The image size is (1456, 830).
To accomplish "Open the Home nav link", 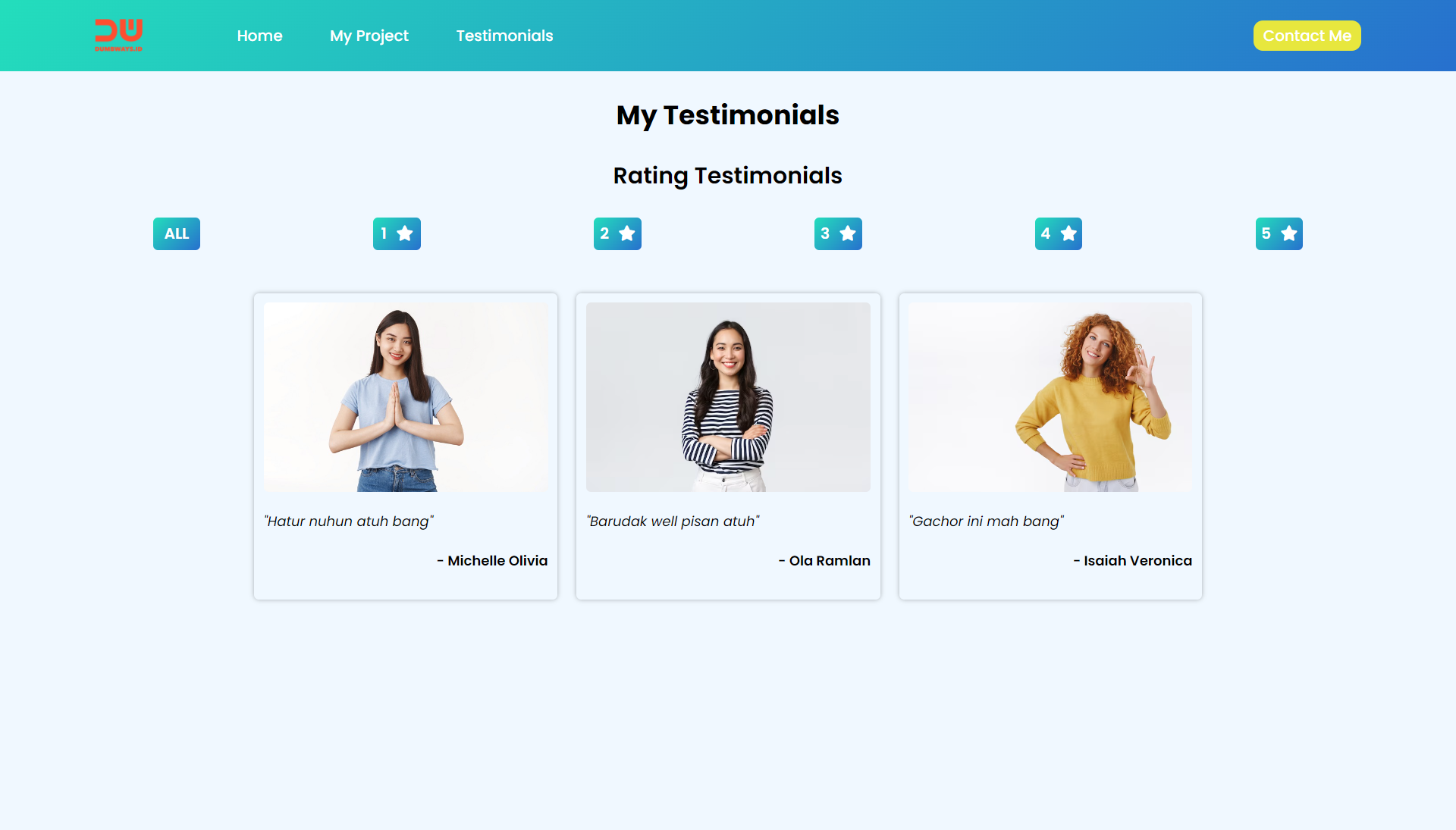I will (x=259, y=36).
